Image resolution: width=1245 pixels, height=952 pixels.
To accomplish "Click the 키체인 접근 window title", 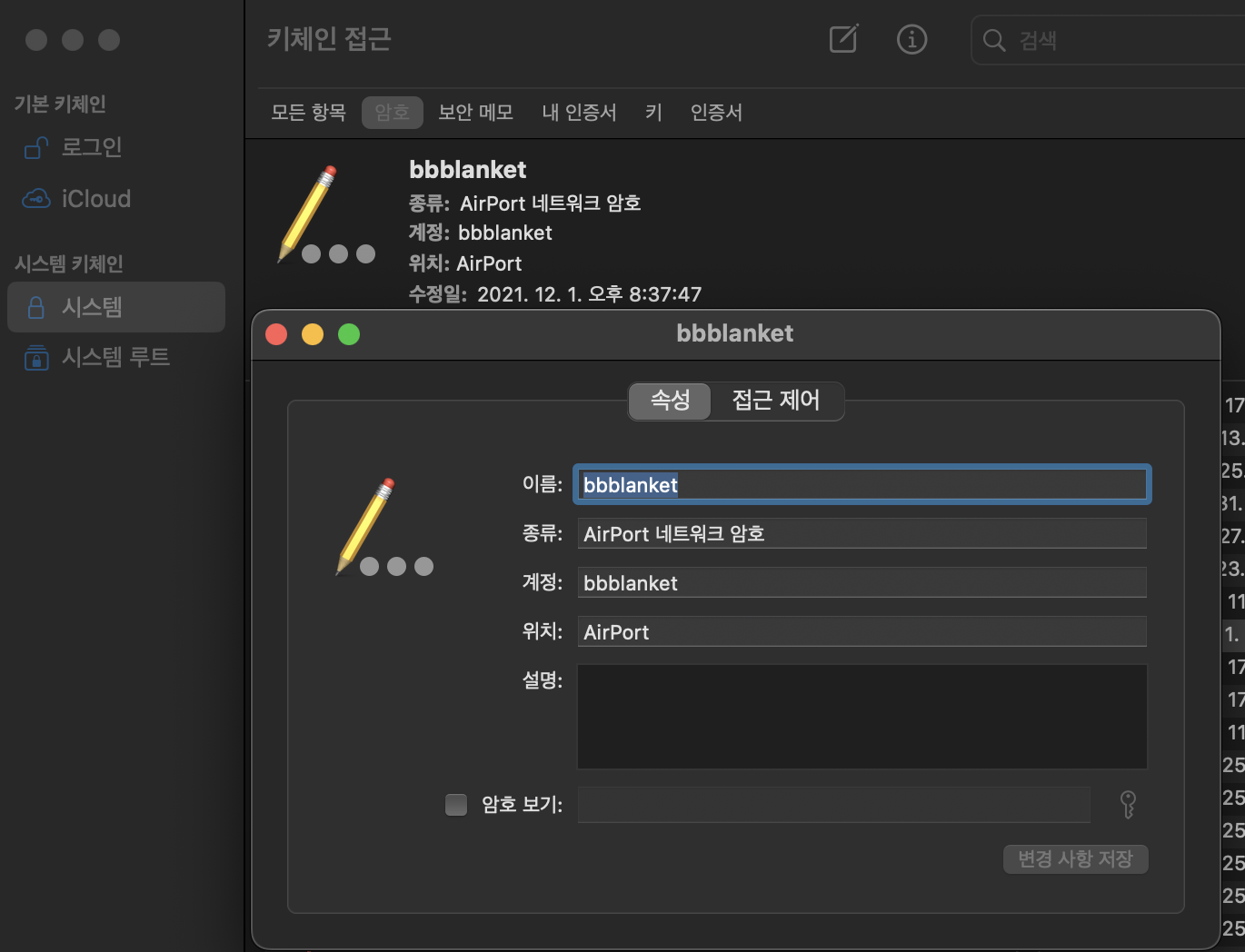I will [x=329, y=39].
